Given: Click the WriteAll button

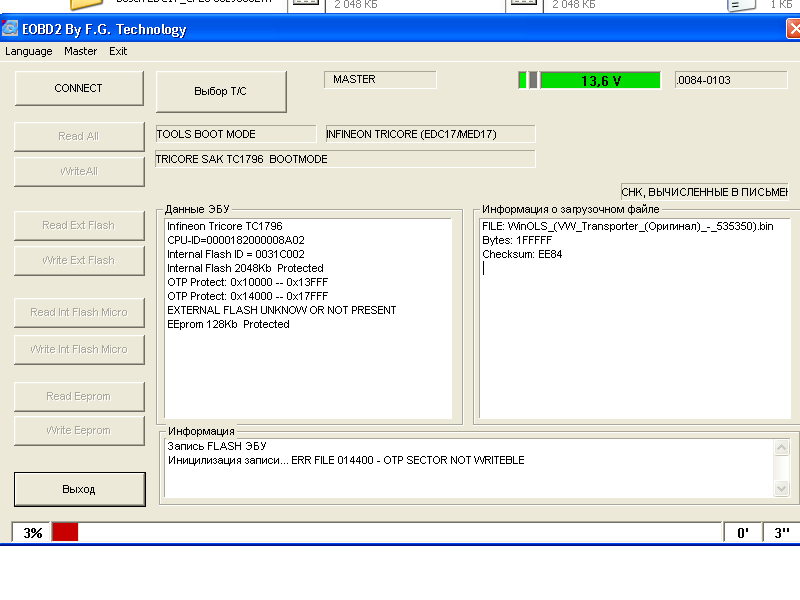Looking at the screenshot, I should click(x=78, y=171).
